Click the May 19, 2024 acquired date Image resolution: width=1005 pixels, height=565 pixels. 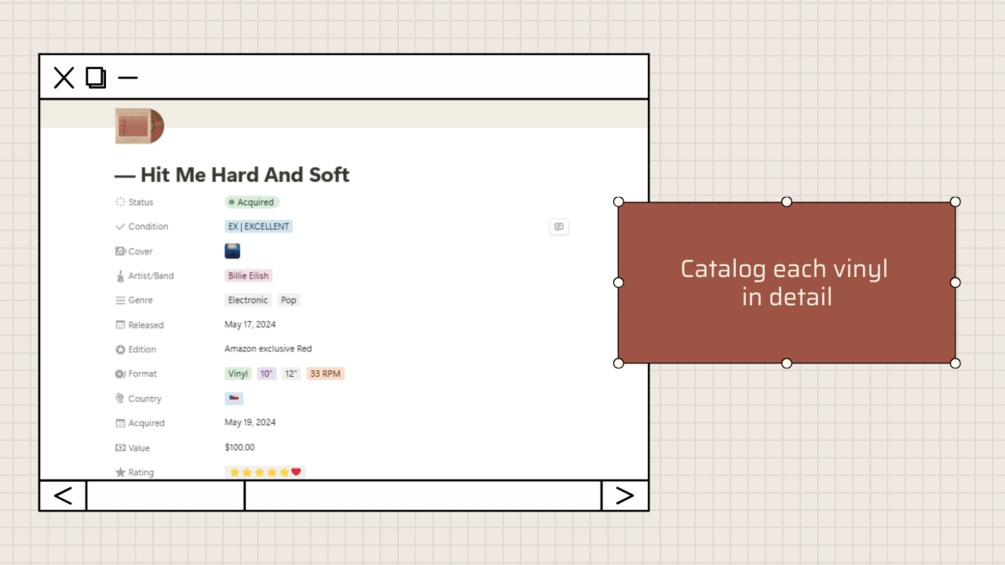(x=250, y=423)
